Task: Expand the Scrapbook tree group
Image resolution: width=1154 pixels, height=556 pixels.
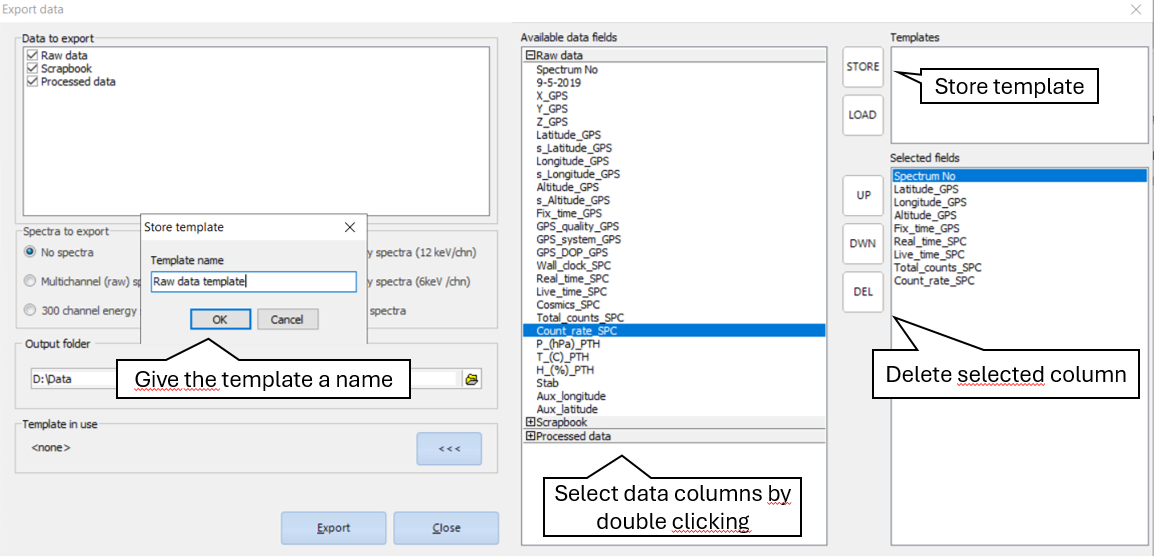Action: [531, 423]
